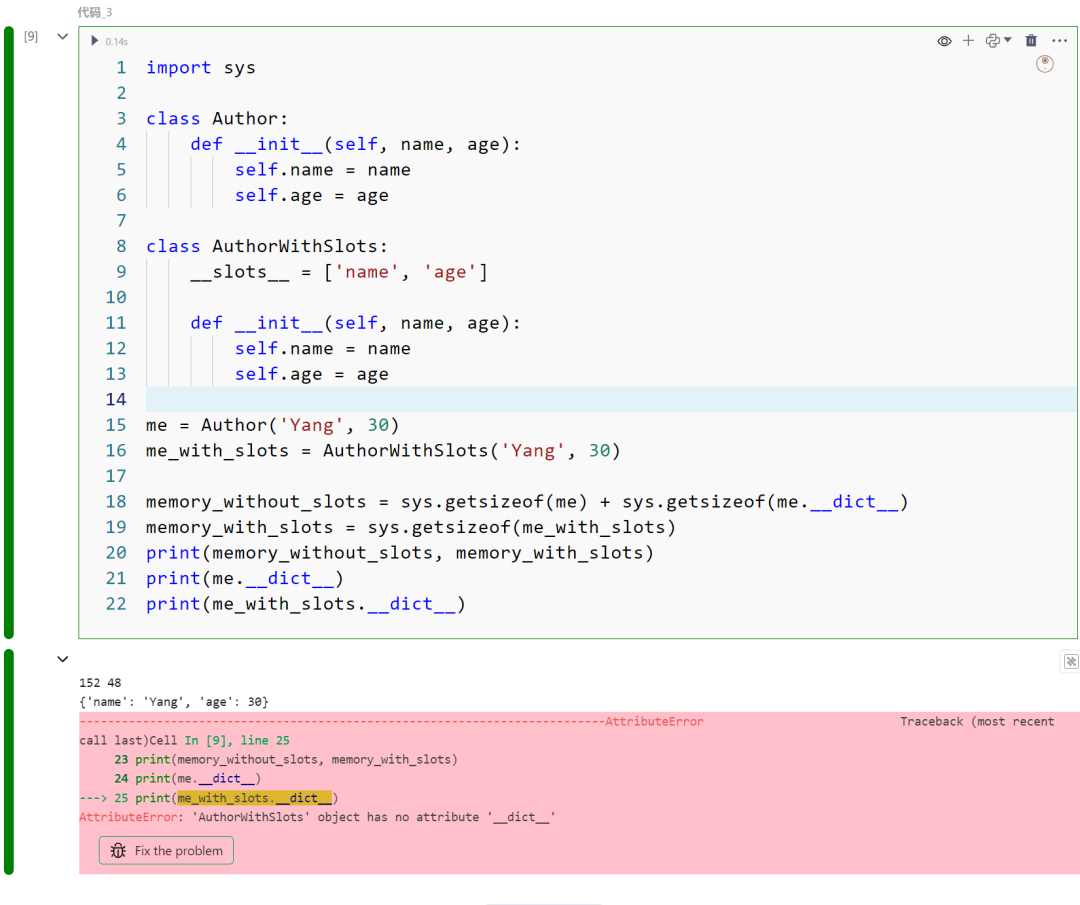The height and width of the screenshot is (905, 1080).
Task: Click the bug icon in Fix button
Action: pos(118,851)
